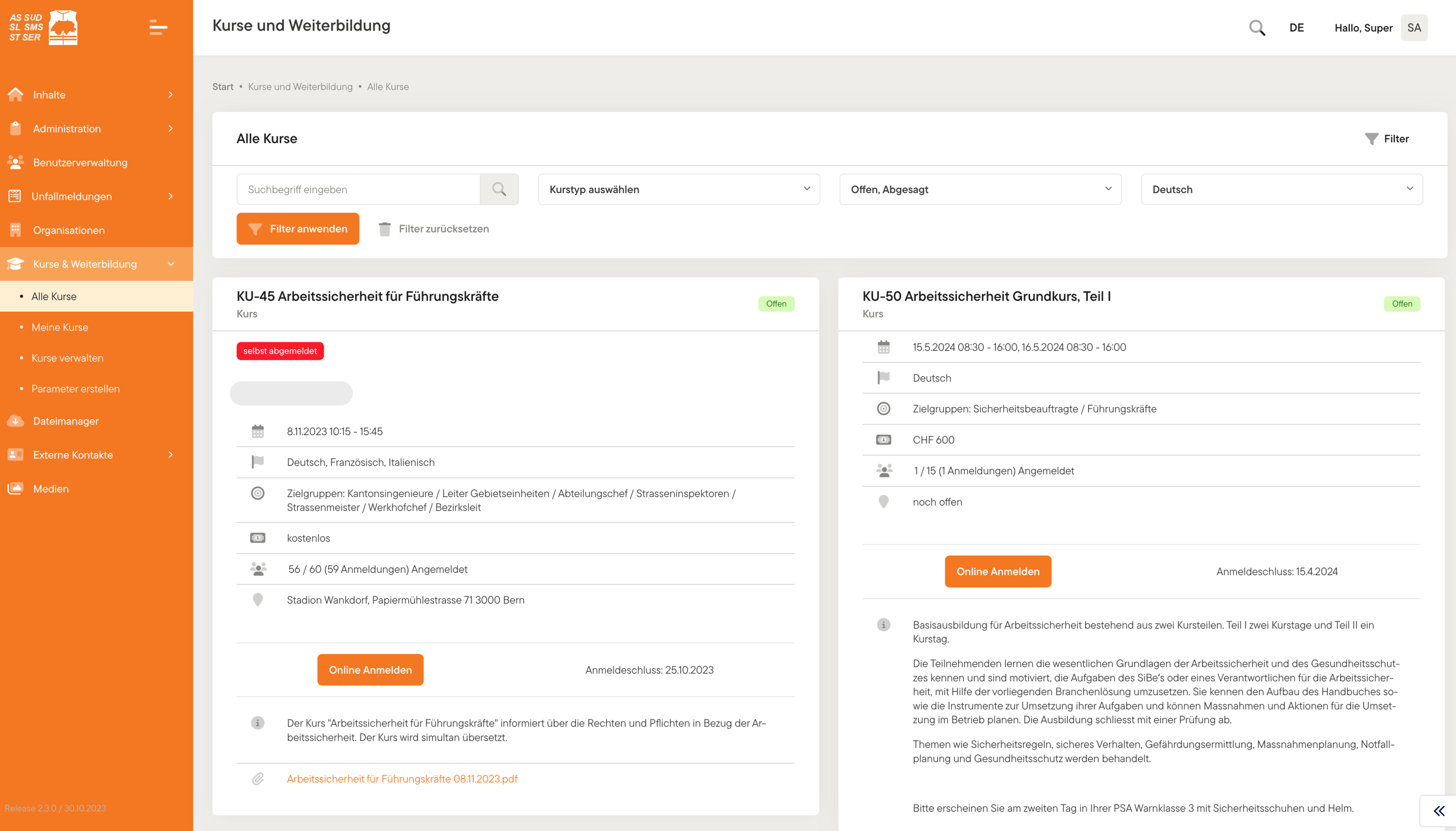Select Meine Kurse in sidebar
This screenshot has height=831, width=1456.
pos(59,327)
